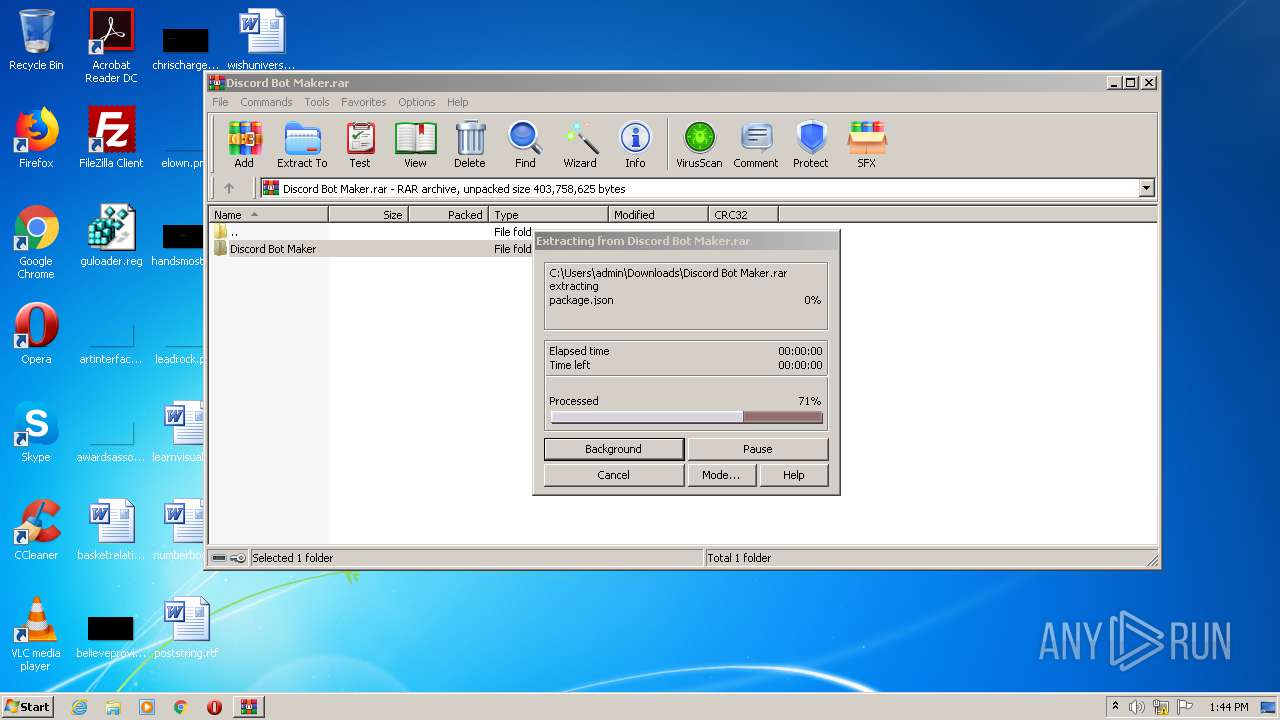The width and height of the screenshot is (1280, 720).
Task: Click the Delete trash icon
Action: (x=470, y=145)
